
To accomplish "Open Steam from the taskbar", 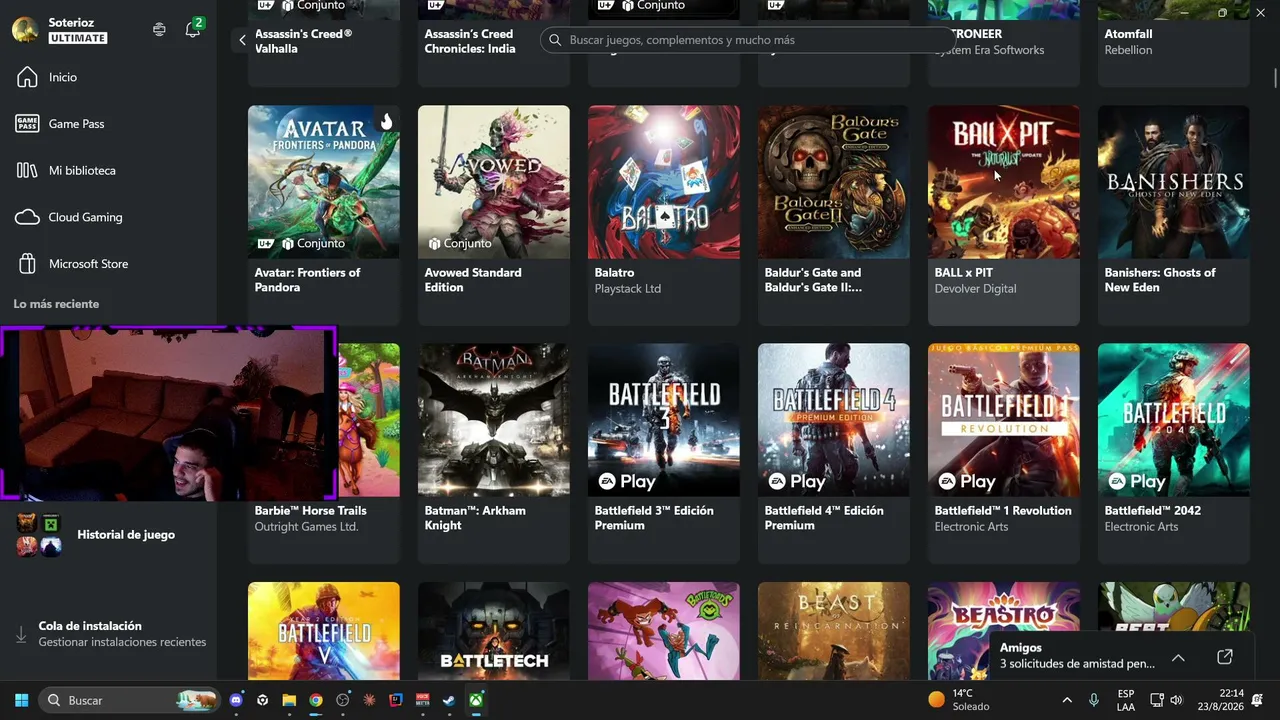I will 450,700.
